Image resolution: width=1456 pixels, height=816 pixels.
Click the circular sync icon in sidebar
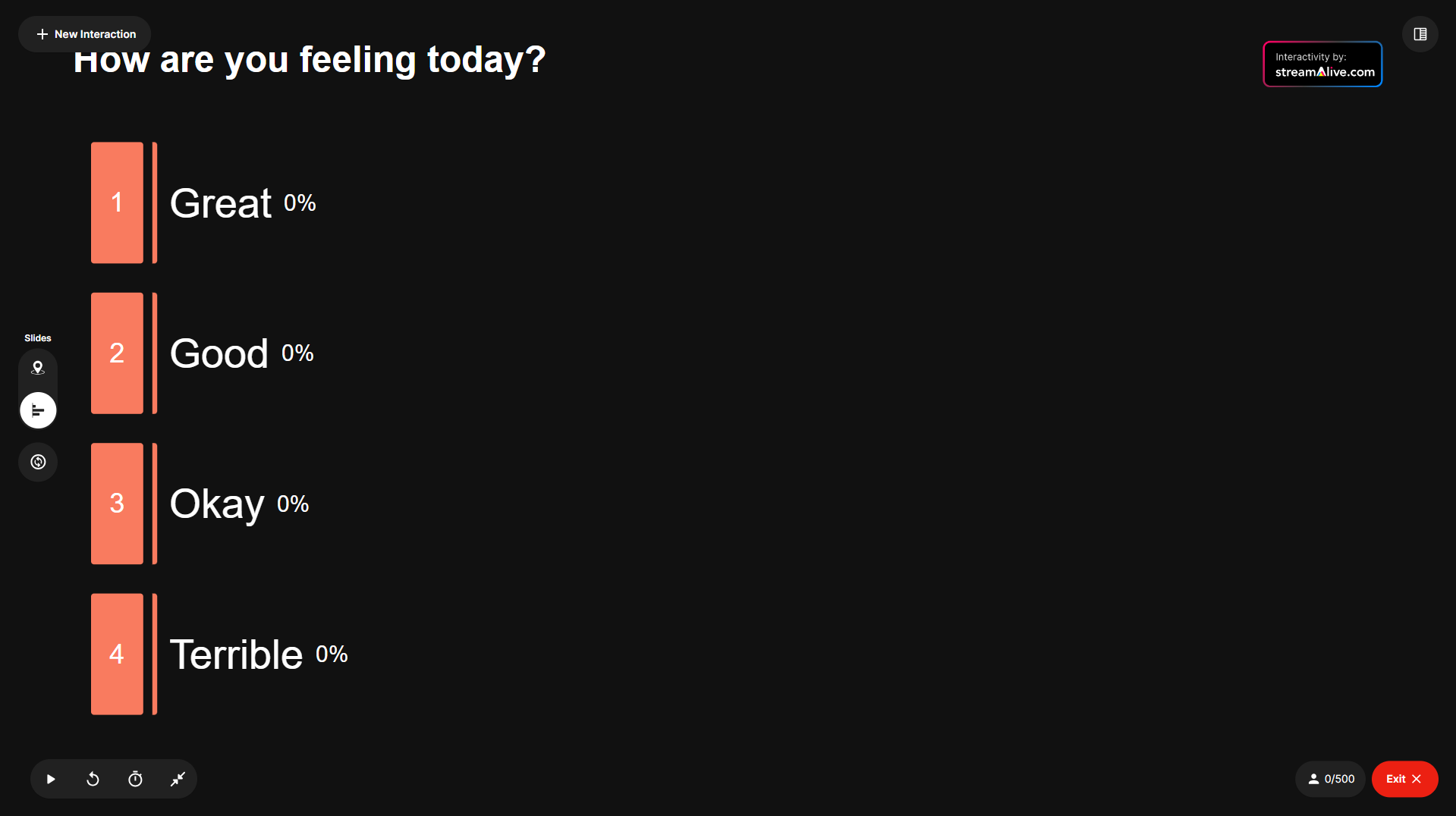[38, 462]
